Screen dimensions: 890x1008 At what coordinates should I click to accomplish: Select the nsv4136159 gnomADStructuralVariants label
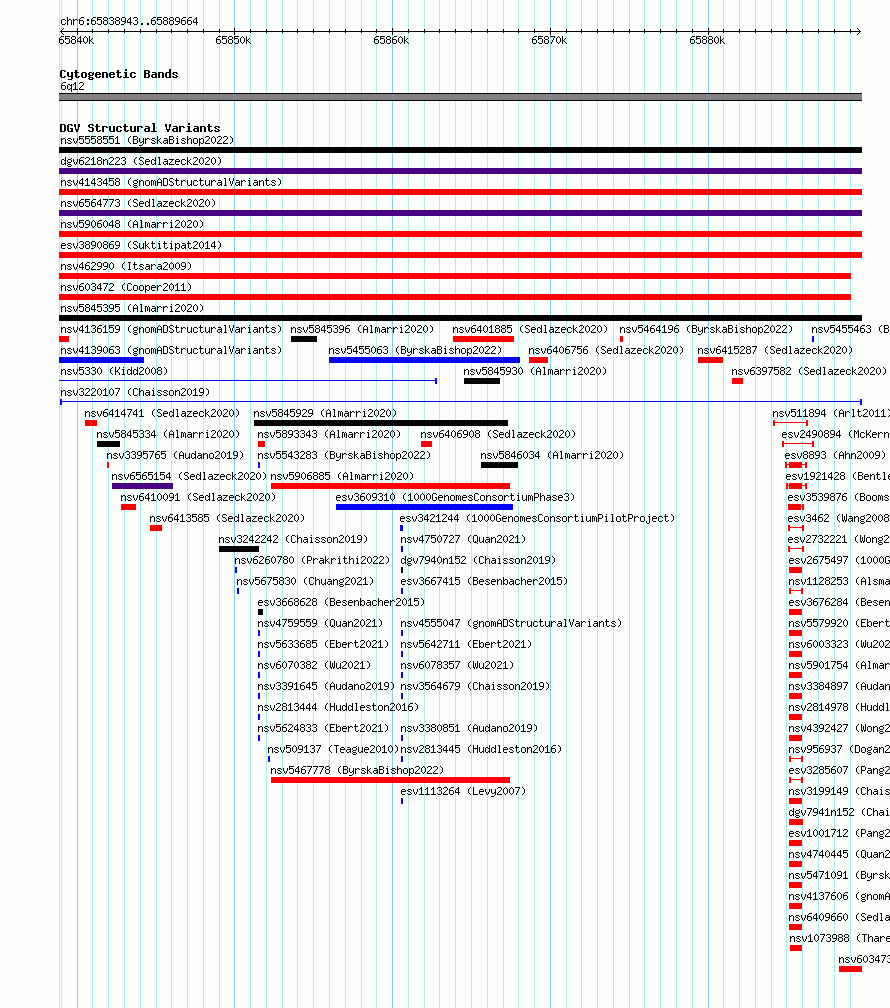pos(171,329)
